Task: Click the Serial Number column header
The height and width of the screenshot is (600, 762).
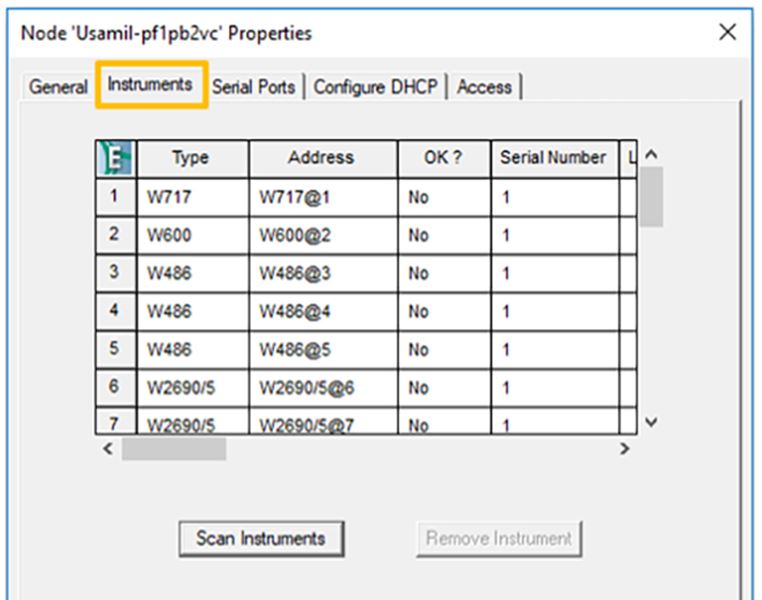Action: [553, 158]
